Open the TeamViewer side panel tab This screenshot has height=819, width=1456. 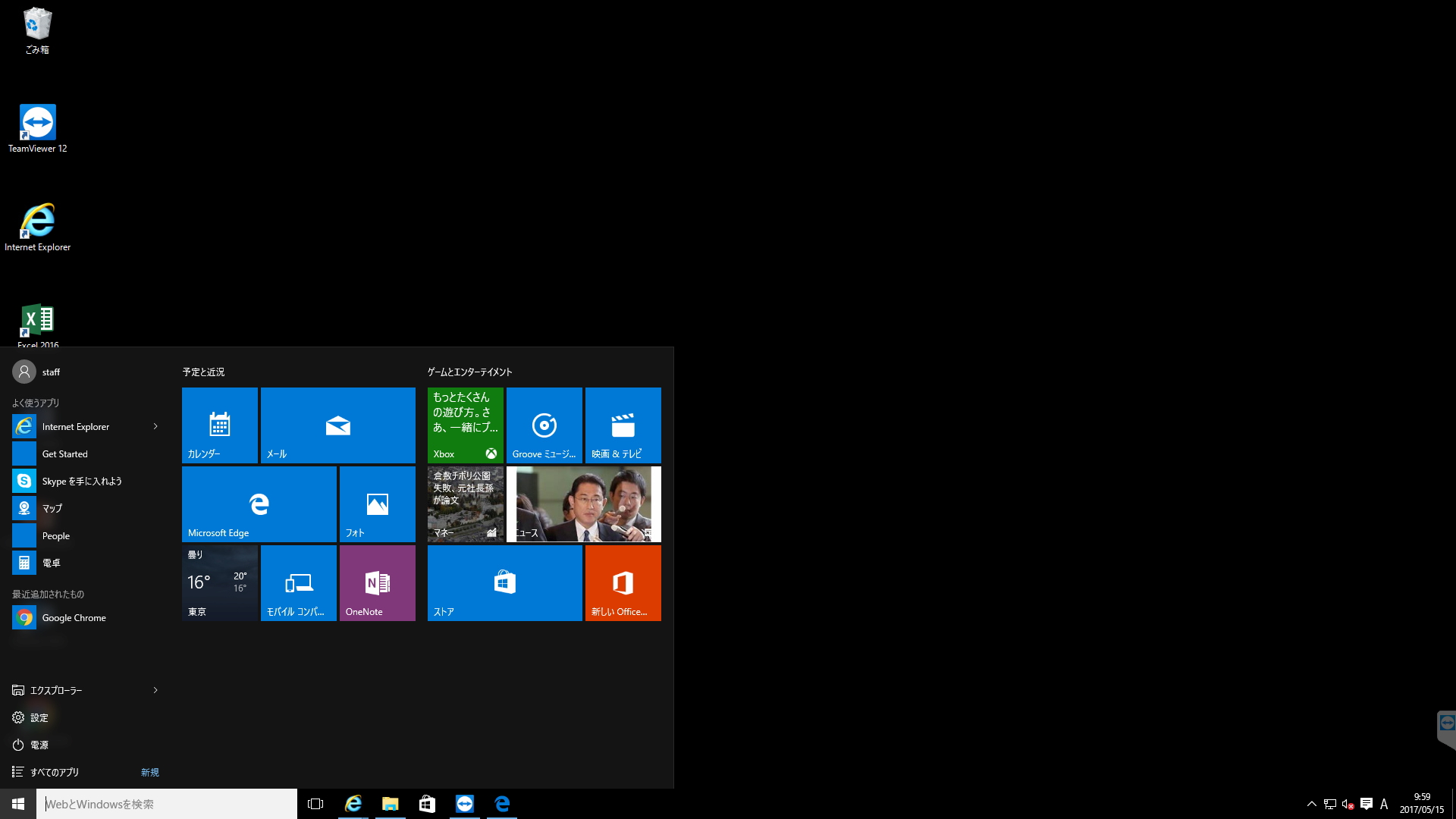click(x=1447, y=730)
